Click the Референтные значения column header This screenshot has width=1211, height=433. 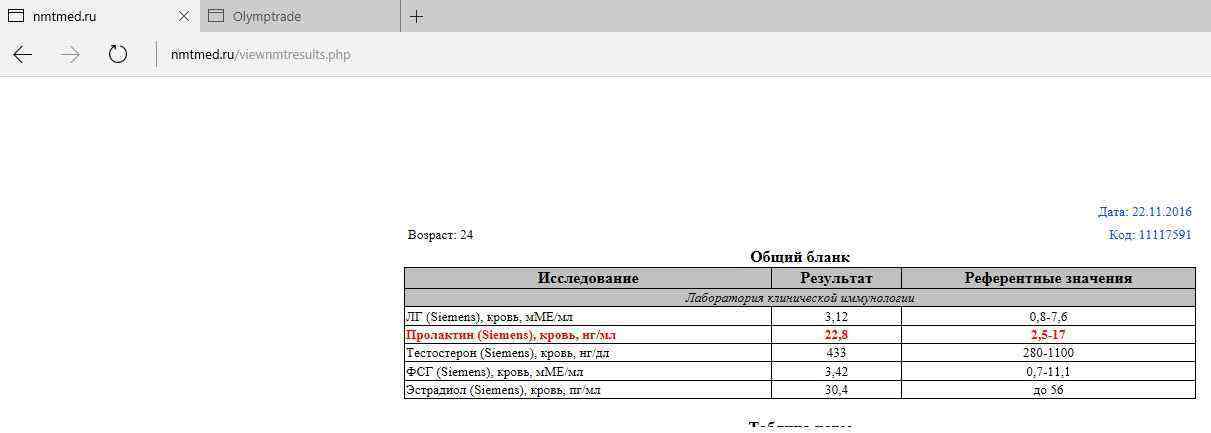point(1047,278)
